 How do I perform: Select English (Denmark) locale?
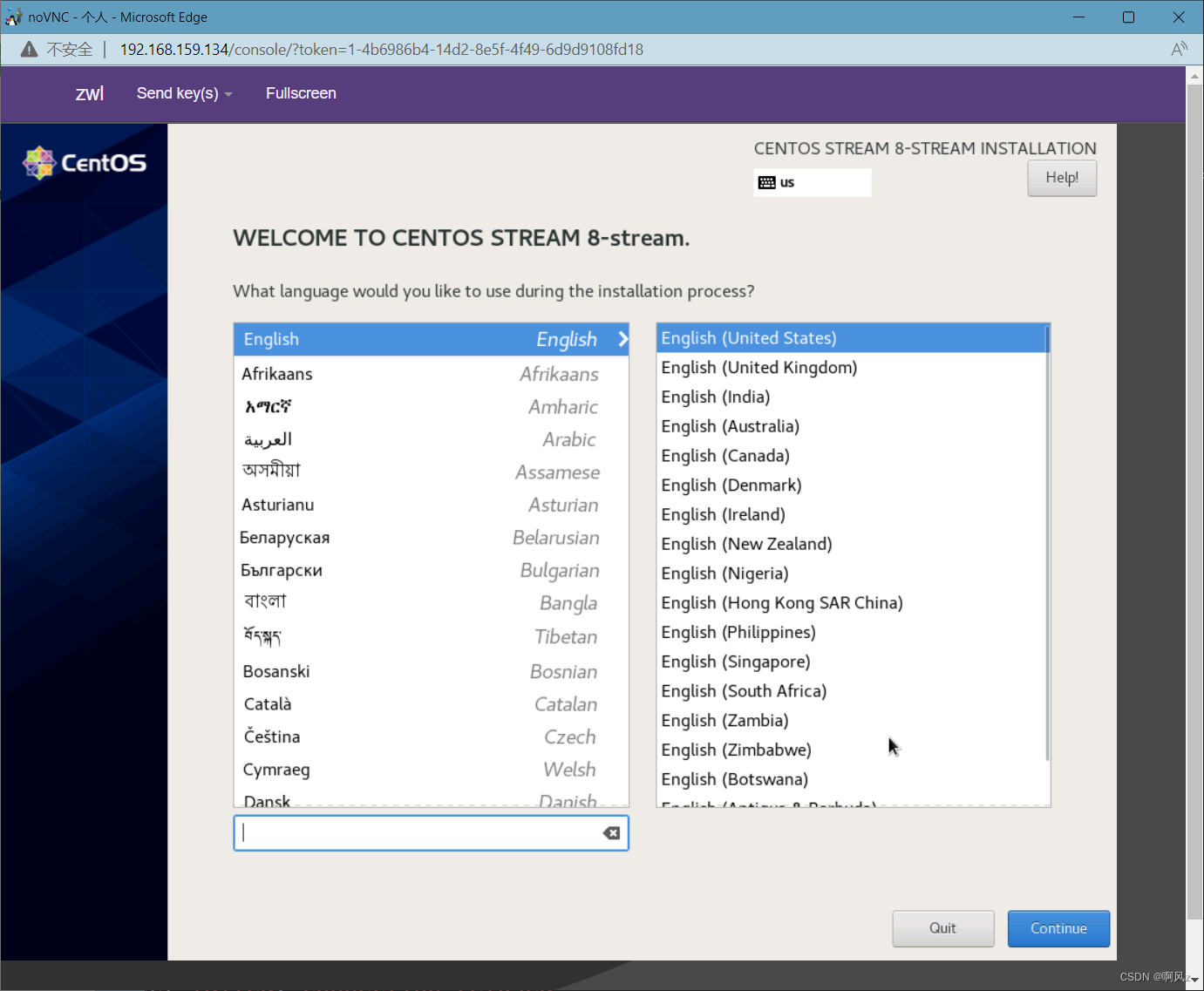851,485
